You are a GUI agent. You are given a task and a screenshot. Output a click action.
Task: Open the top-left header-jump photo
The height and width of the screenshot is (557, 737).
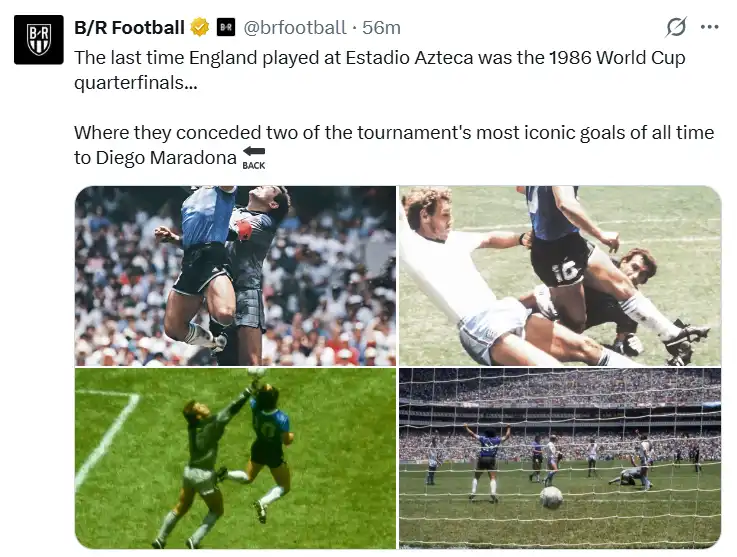coord(235,276)
